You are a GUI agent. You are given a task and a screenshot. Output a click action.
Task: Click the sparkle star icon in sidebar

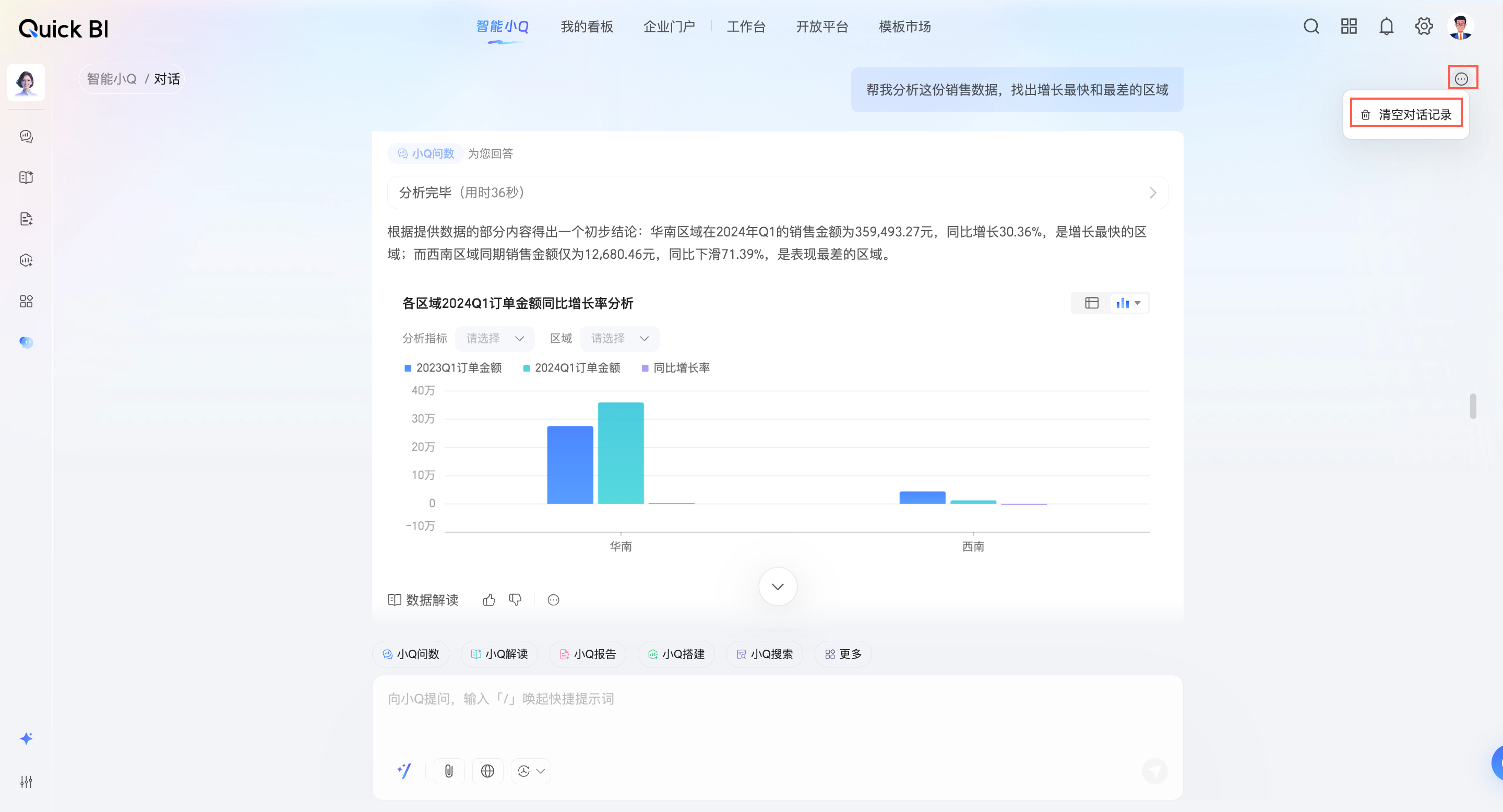pyautogui.click(x=26, y=738)
